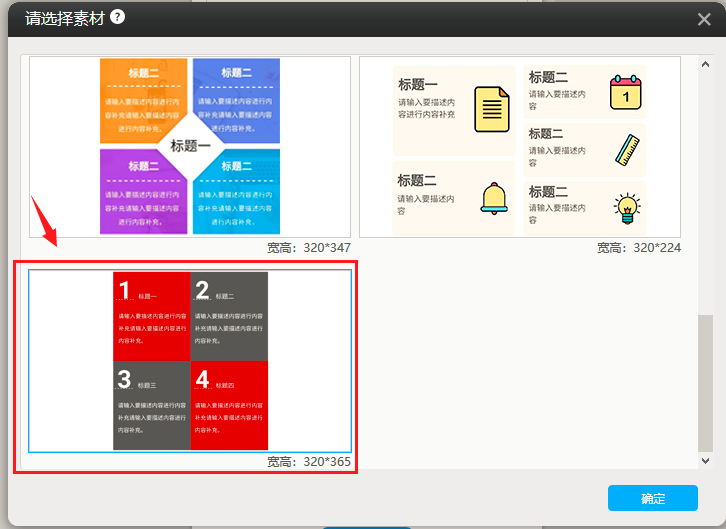Click the 请选择素材 dialog title text
The height and width of the screenshot is (529, 726).
(x=64, y=18)
